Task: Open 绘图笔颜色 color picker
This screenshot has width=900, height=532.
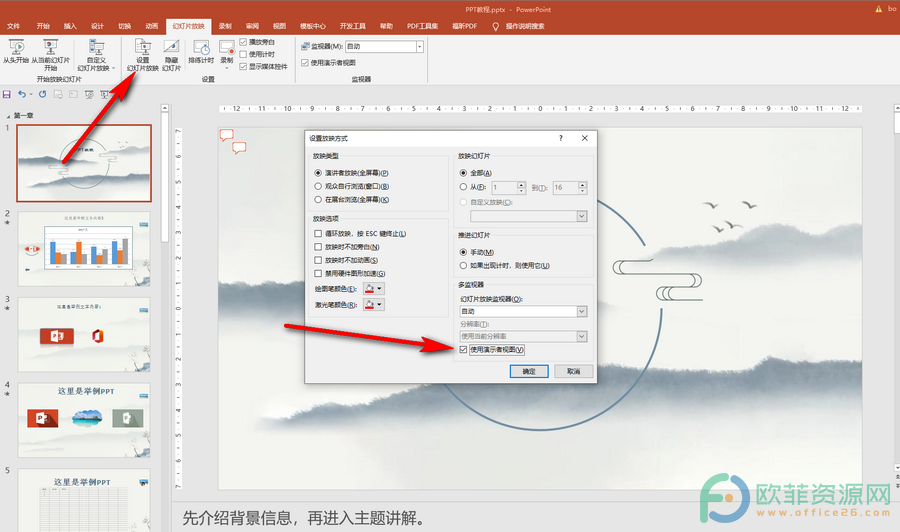Action: coord(374,289)
